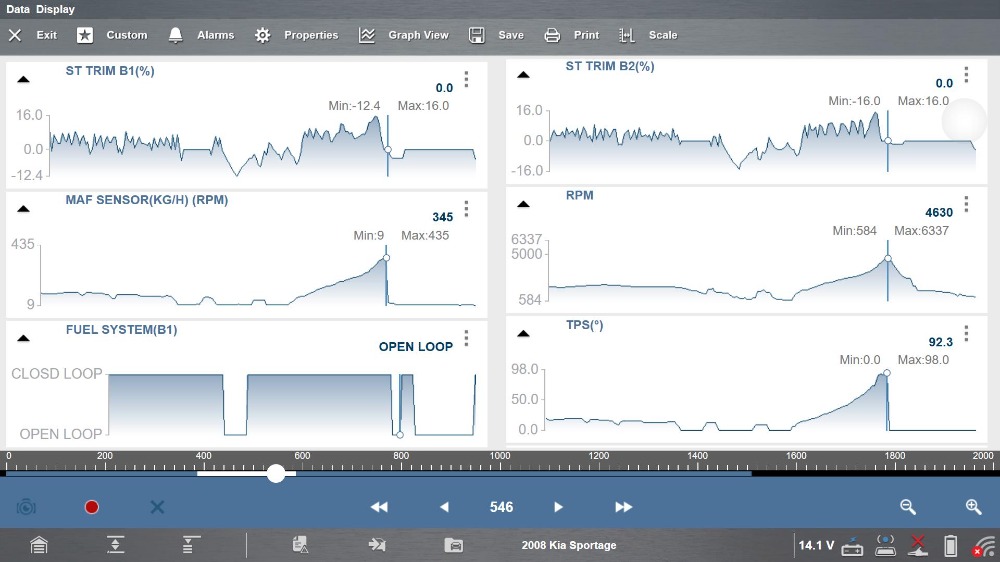Click Exit to leave Data Display
The image size is (1000, 562).
(32, 35)
